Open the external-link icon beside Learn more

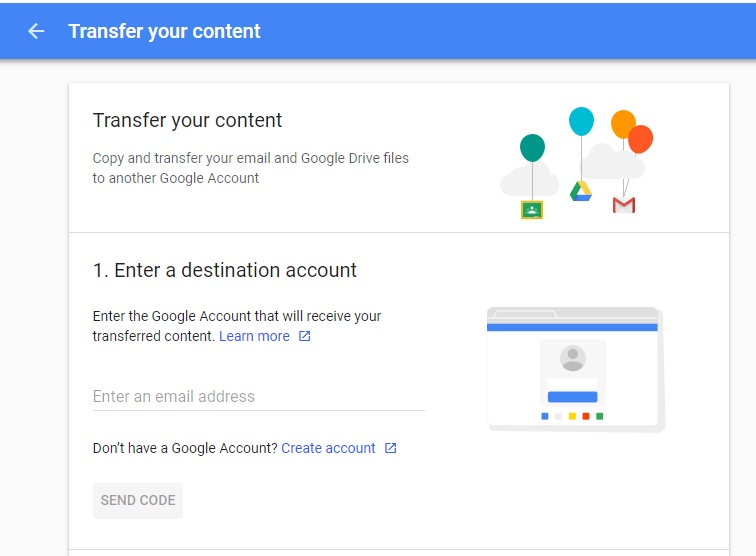[304, 336]
